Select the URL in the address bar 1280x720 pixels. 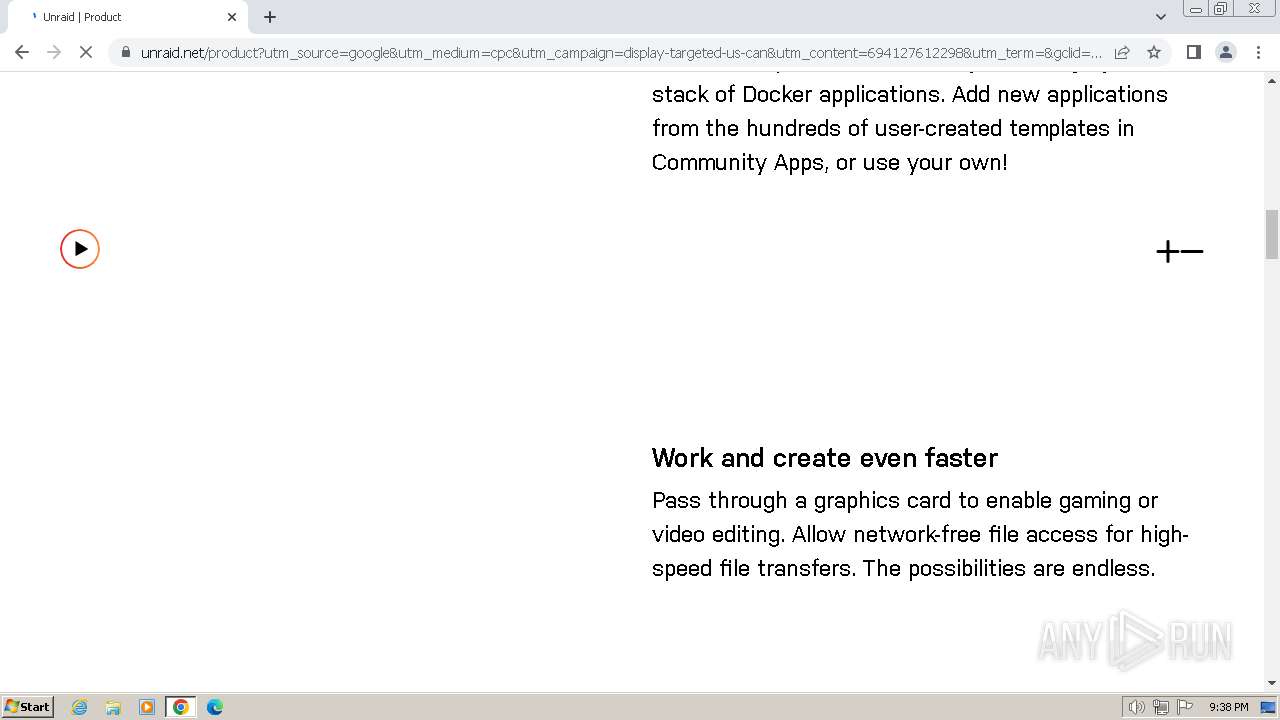pyautogui.click(x=621, y=52)
